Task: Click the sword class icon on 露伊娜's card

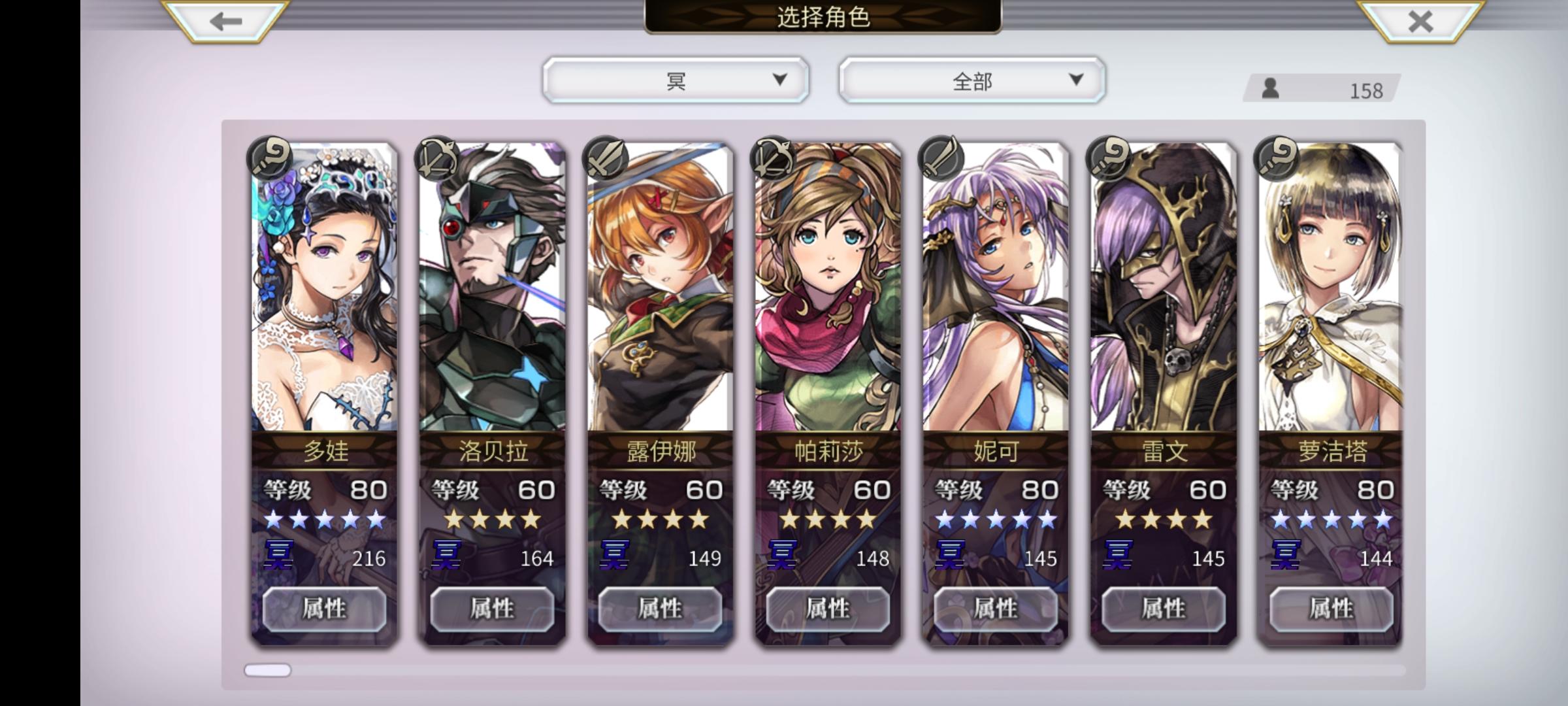Action: pos(605,158)
